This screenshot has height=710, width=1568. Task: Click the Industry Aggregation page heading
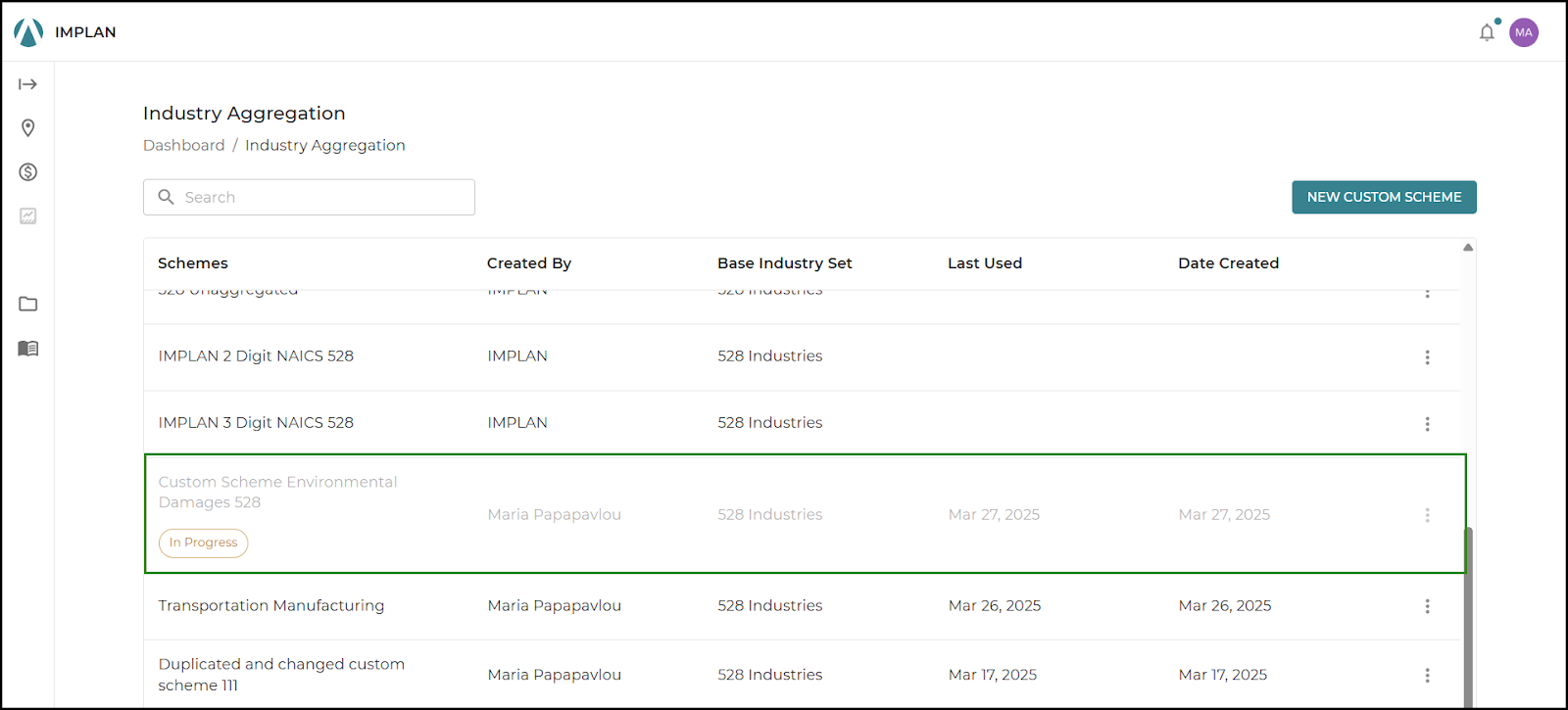point(244,114)
